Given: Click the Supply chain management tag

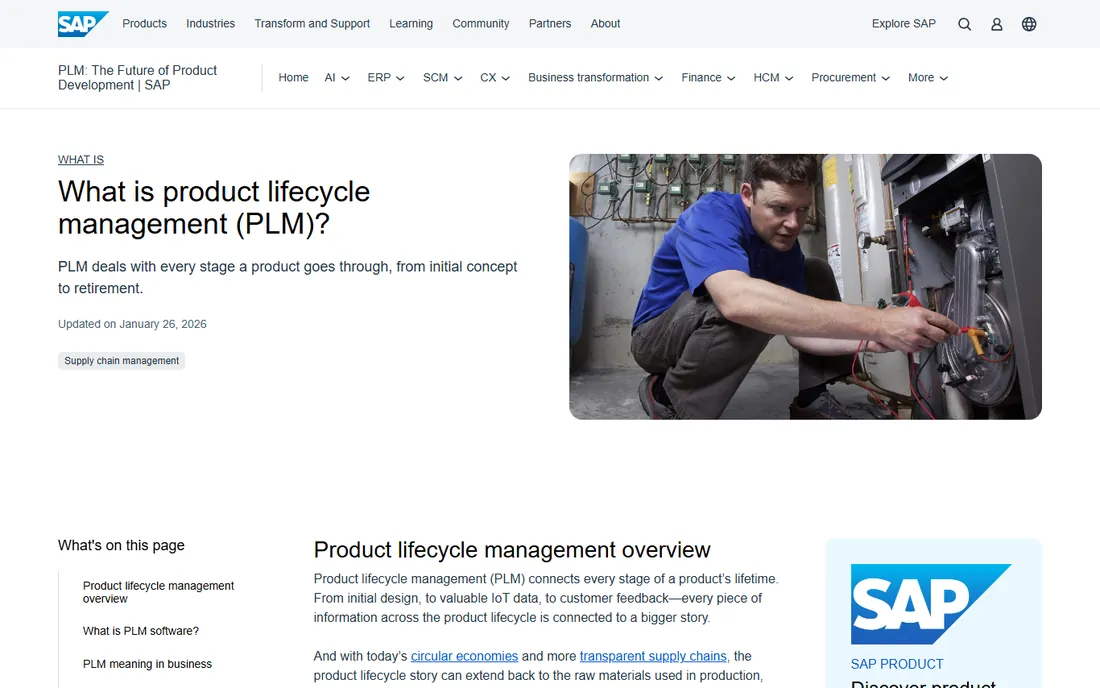Looking at the screenshot, I should coord(121,360).
